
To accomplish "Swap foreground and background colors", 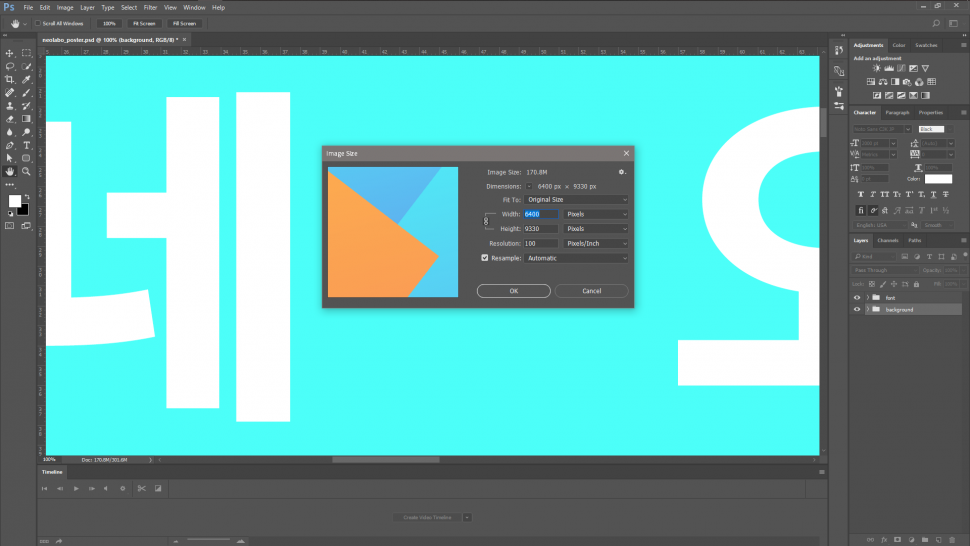I will pos(27,197).
